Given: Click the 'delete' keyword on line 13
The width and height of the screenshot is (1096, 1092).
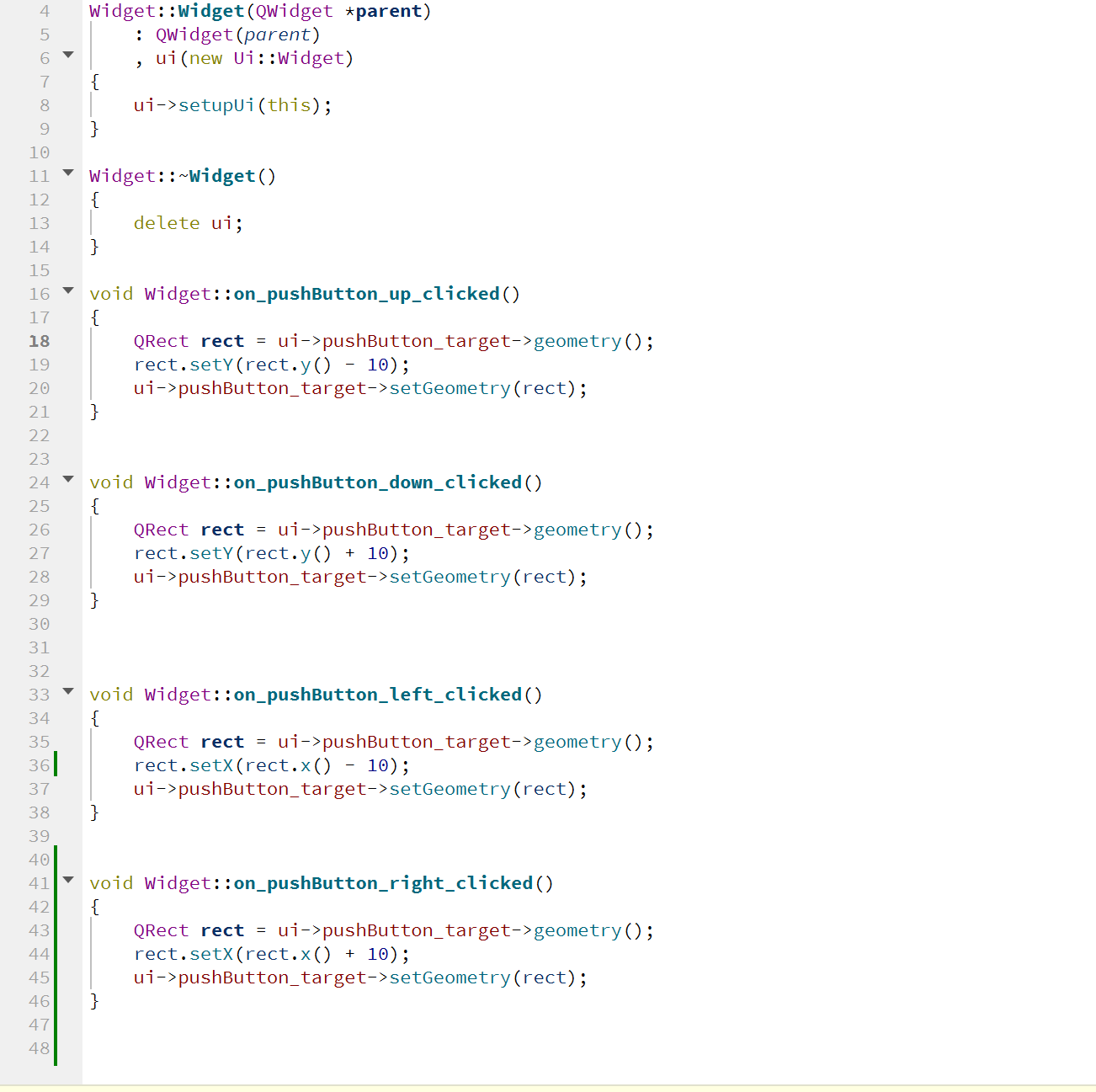Looking at the screenshot, I should point(167,223).
